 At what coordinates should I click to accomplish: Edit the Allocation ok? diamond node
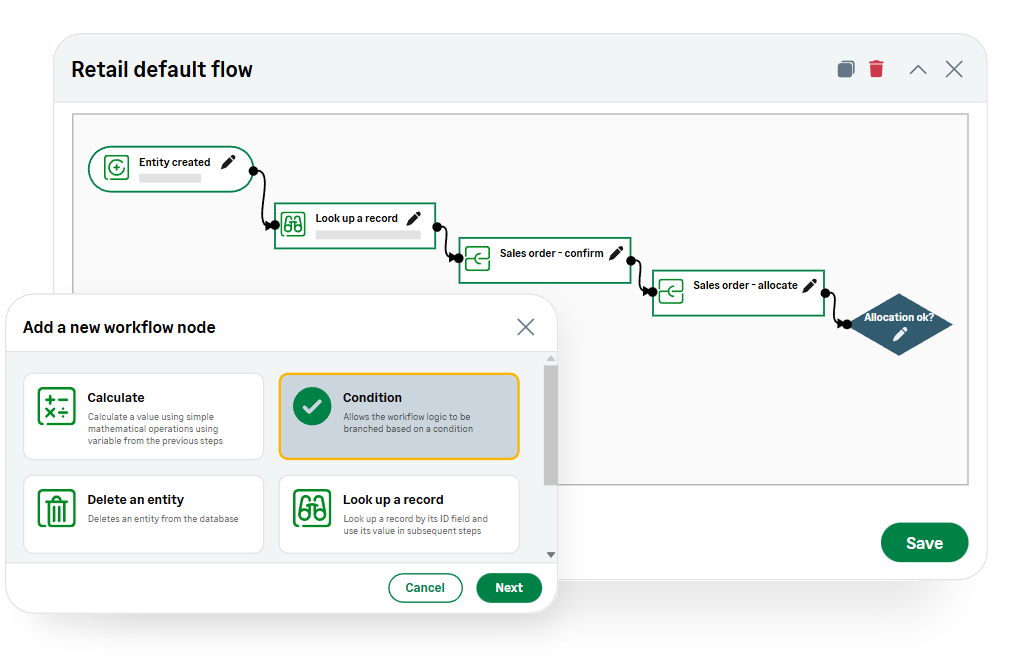(x=900, y=334)
